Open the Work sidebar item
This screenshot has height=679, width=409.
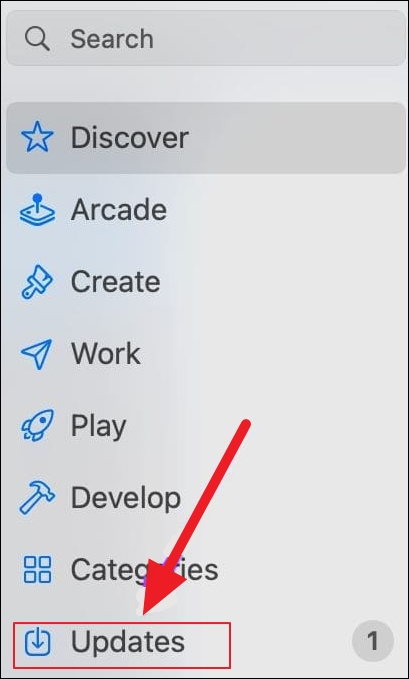click(206, 354)
